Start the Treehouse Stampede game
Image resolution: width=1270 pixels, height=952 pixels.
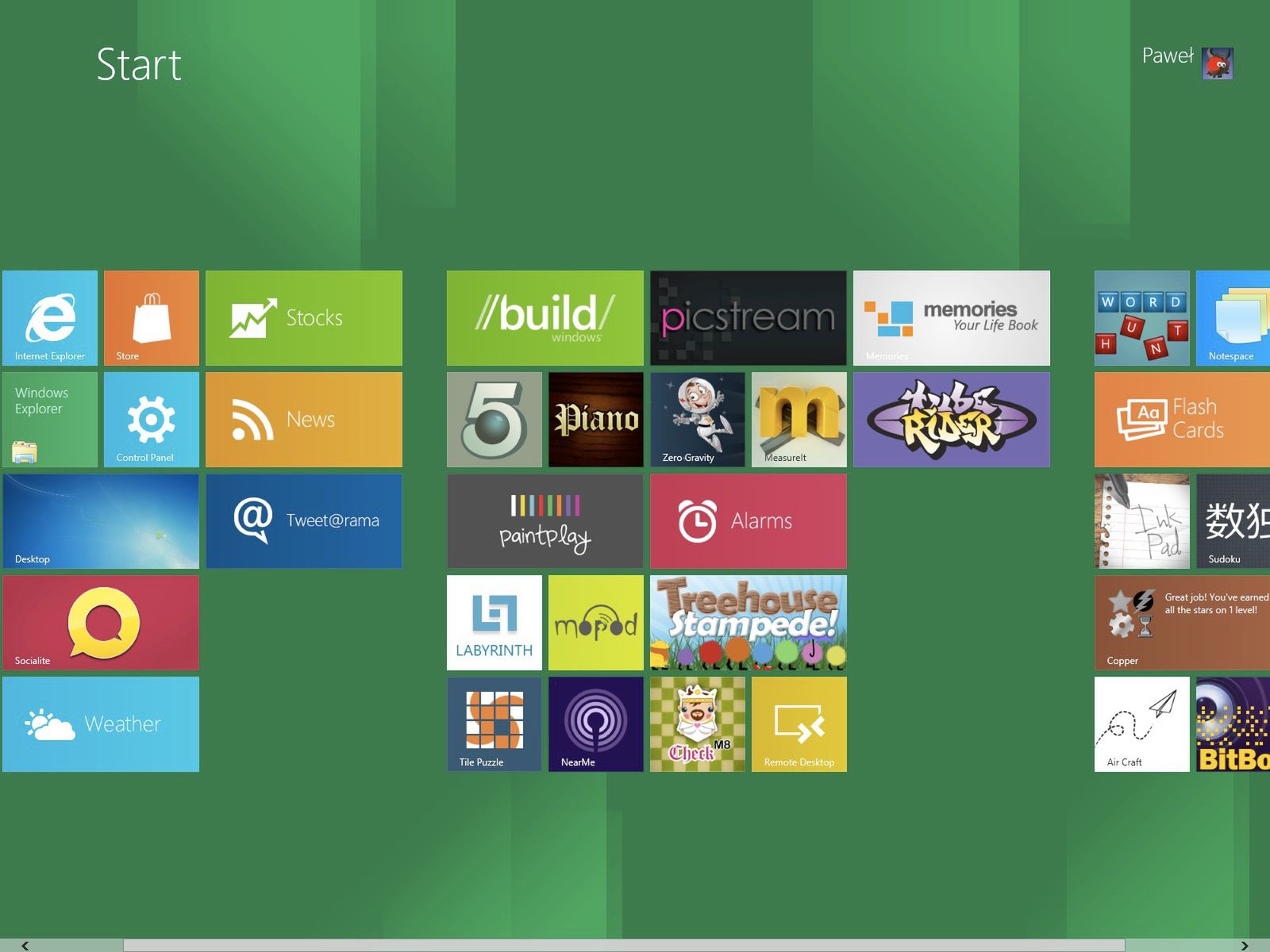[749, 623]
